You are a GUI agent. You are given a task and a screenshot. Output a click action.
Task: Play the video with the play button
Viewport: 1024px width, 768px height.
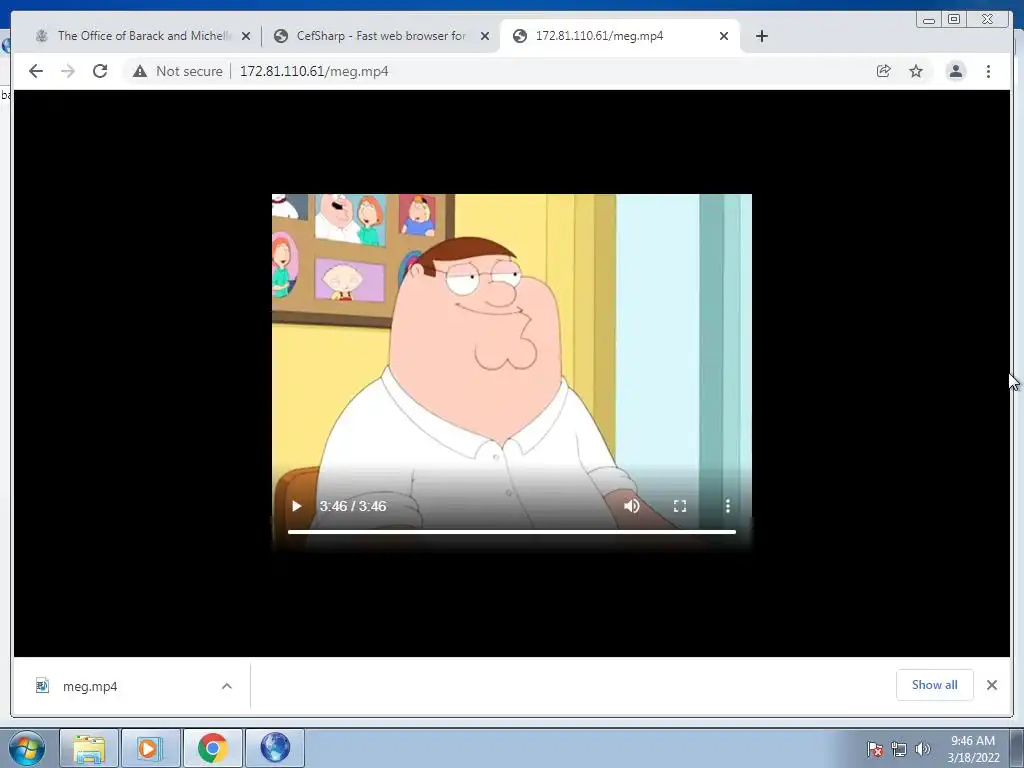point(296,506)
